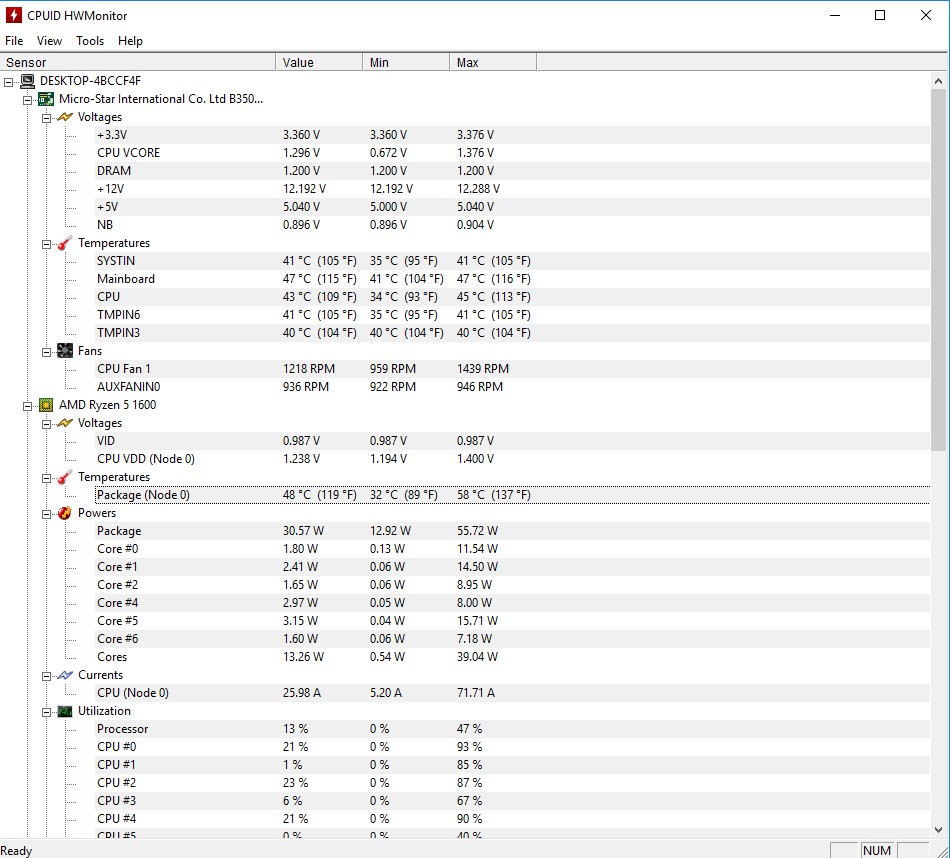Collapse the Micro-Star International node

[27, 100]
